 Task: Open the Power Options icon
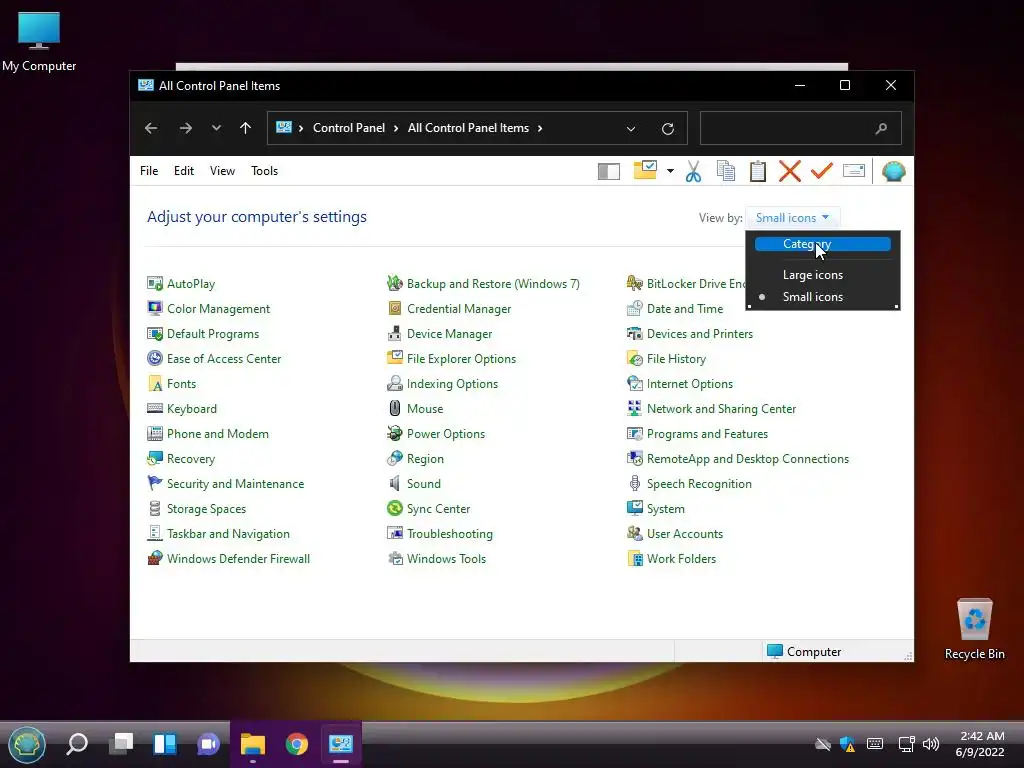tap(394, 434)
